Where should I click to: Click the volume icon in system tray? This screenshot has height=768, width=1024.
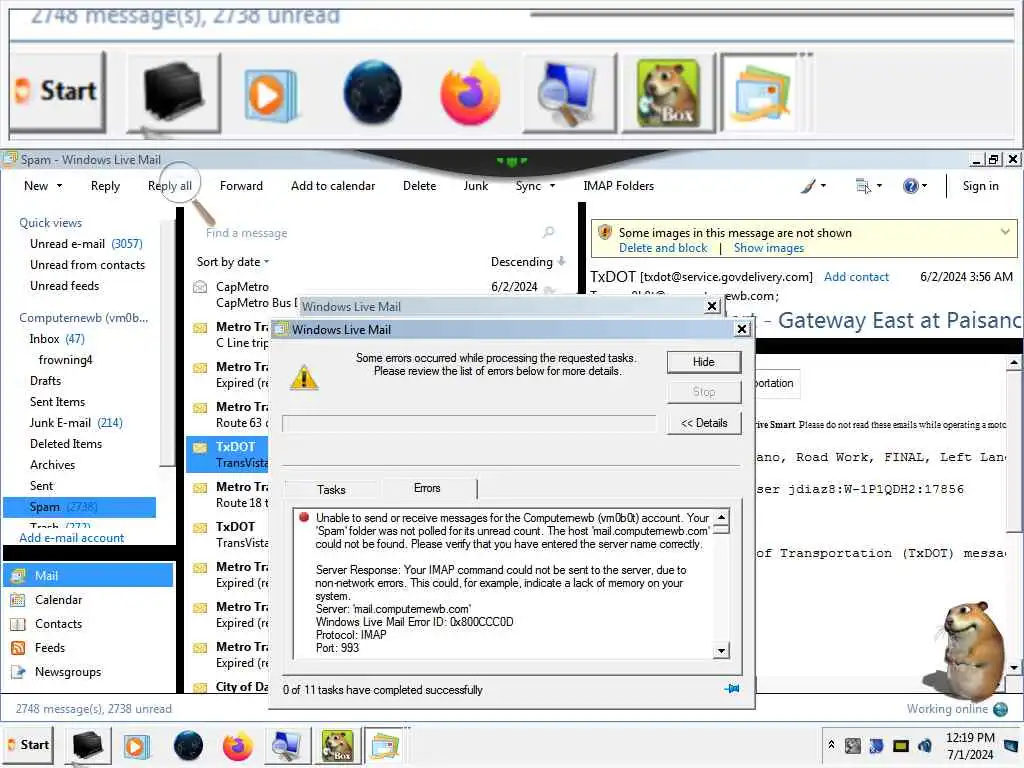(925, 745)
